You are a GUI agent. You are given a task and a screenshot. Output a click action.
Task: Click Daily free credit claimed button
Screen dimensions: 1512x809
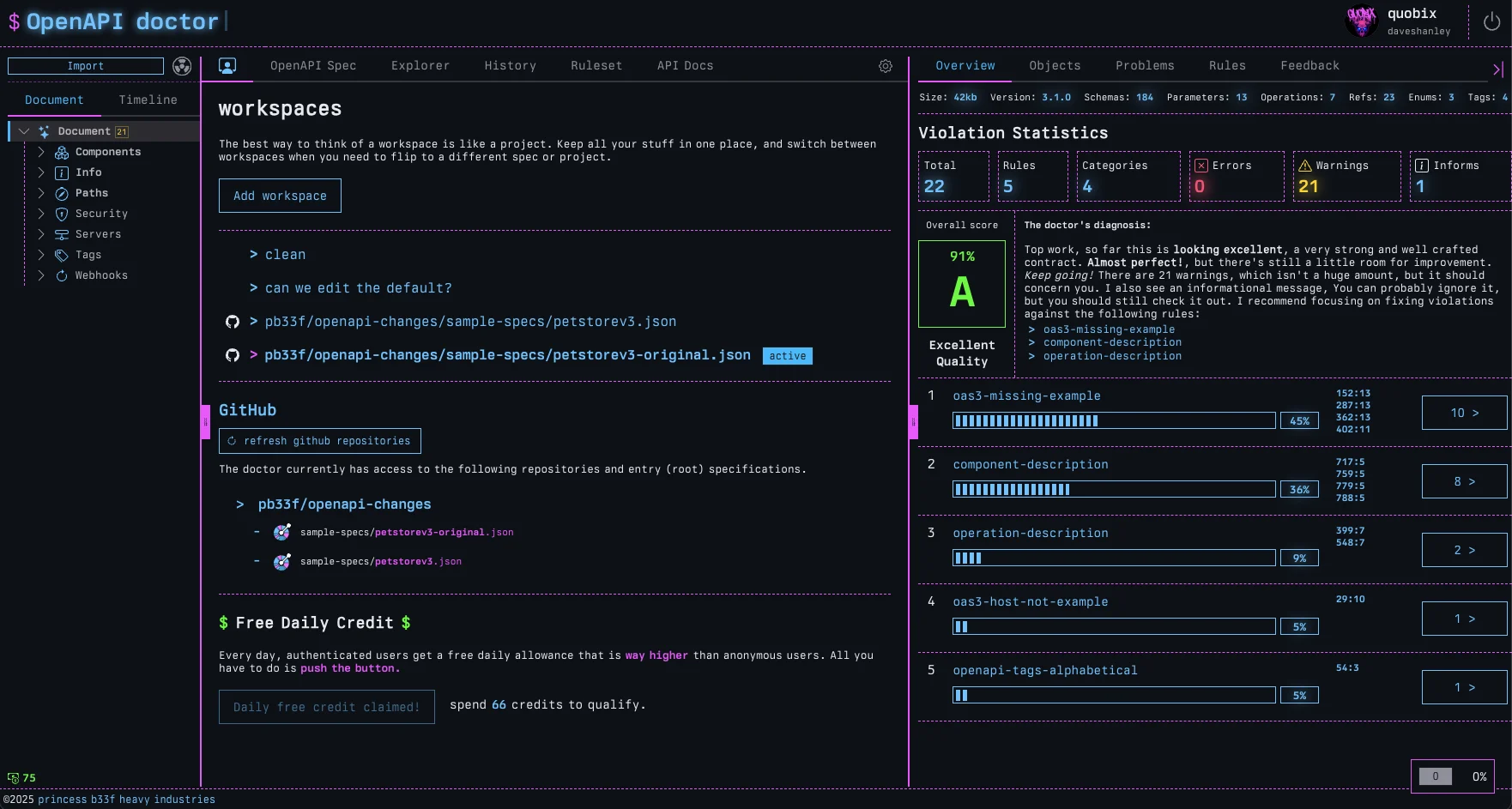327,707
